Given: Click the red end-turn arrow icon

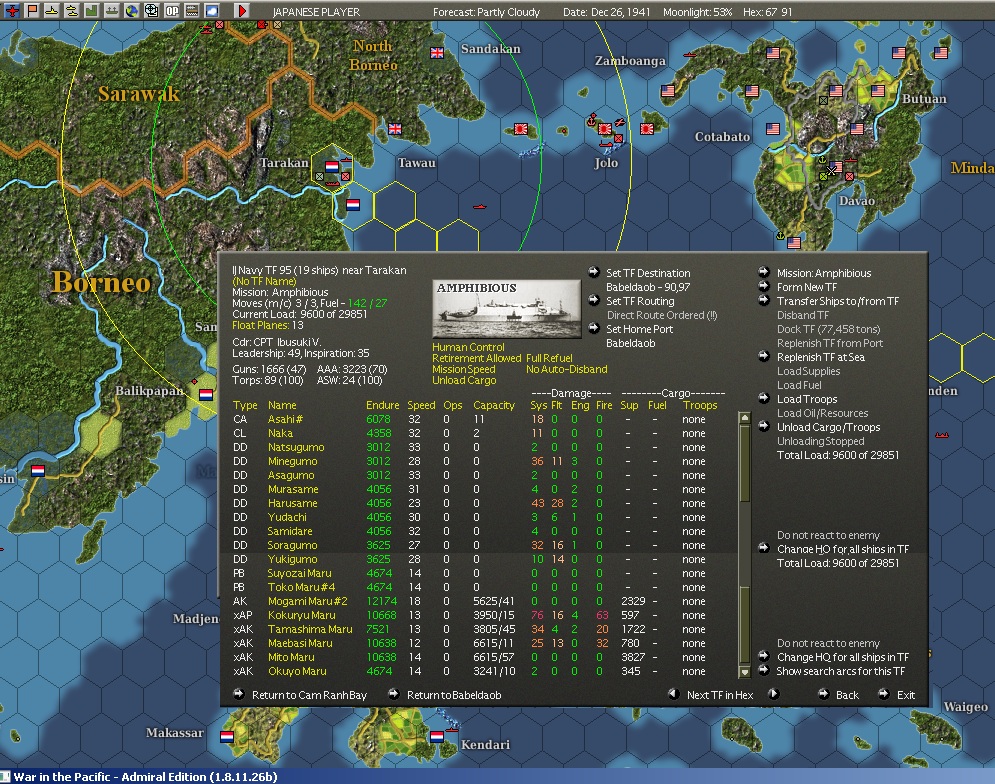Looking at the screenshot, I should (242, 10).
